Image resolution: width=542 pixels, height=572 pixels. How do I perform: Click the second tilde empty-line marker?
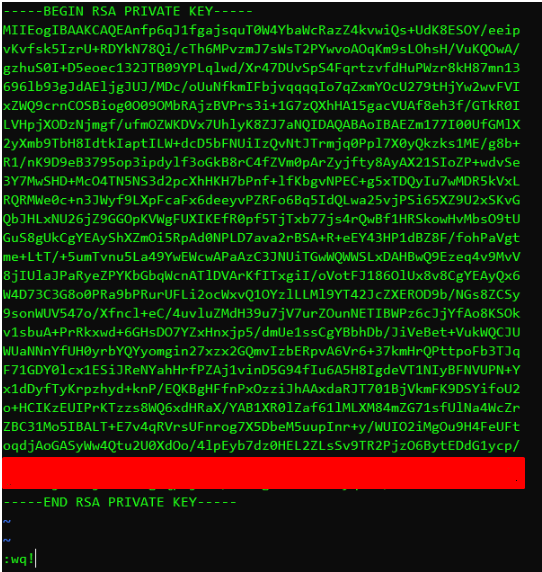point(7,540)
